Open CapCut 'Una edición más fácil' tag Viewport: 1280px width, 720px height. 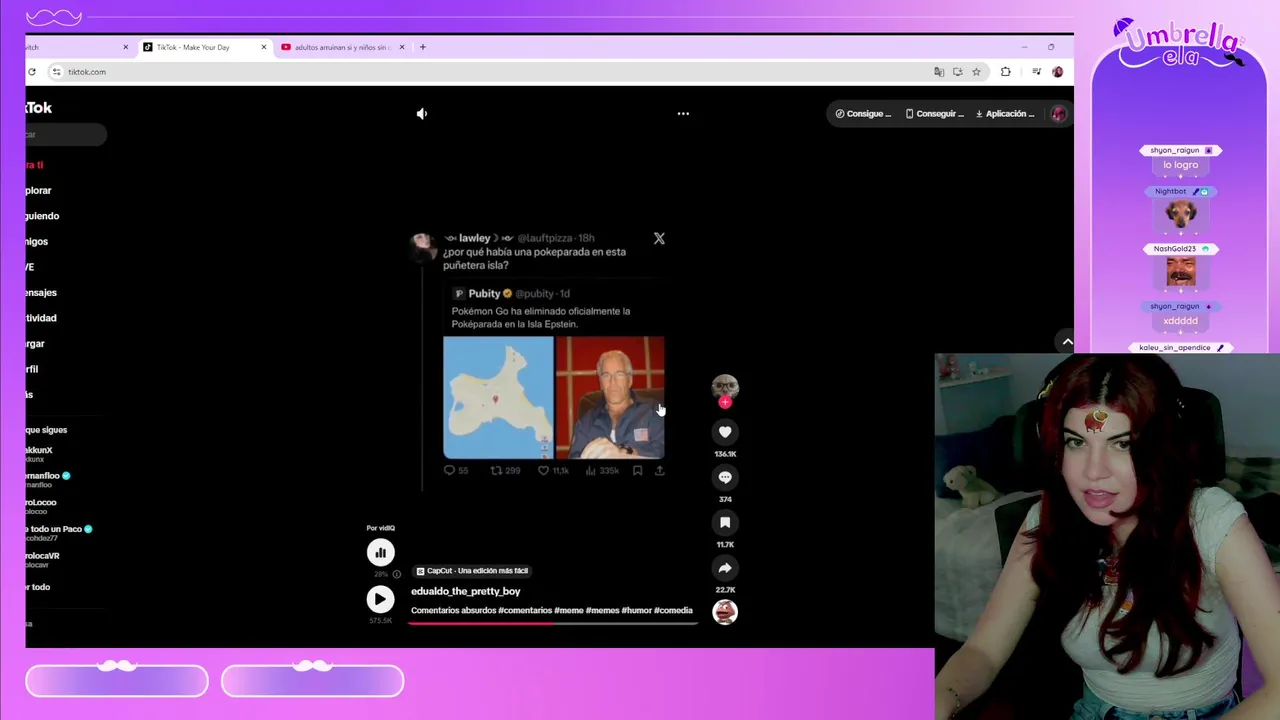click(x=472, y=571)
